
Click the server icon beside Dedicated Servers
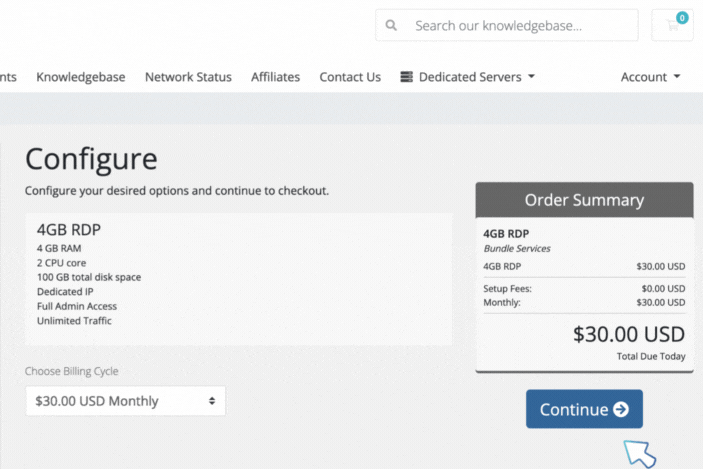click(407, 77)
